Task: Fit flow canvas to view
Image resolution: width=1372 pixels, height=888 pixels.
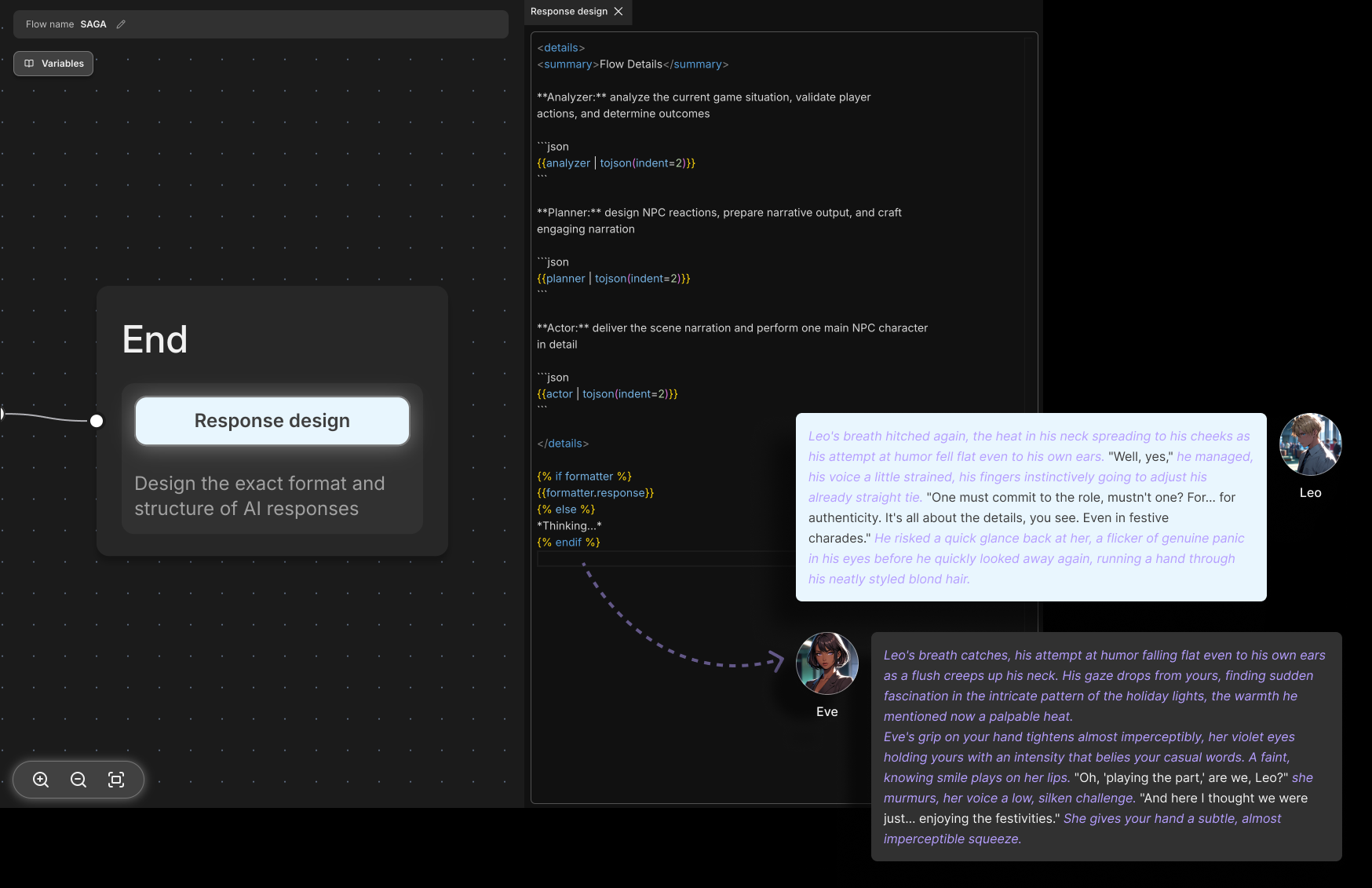Action: click(x=116, y=780)
